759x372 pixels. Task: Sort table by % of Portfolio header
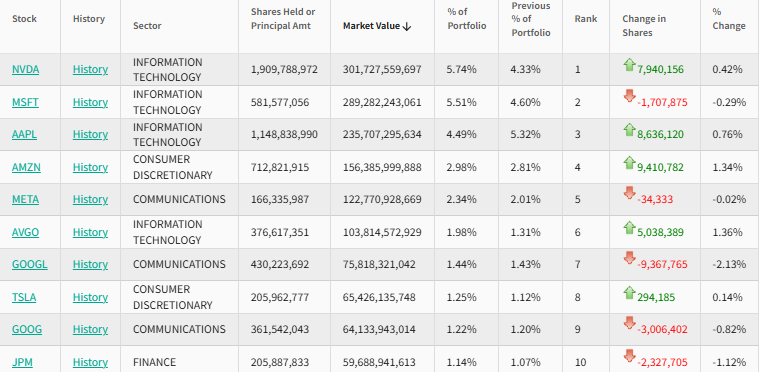[x=467, y=19]
